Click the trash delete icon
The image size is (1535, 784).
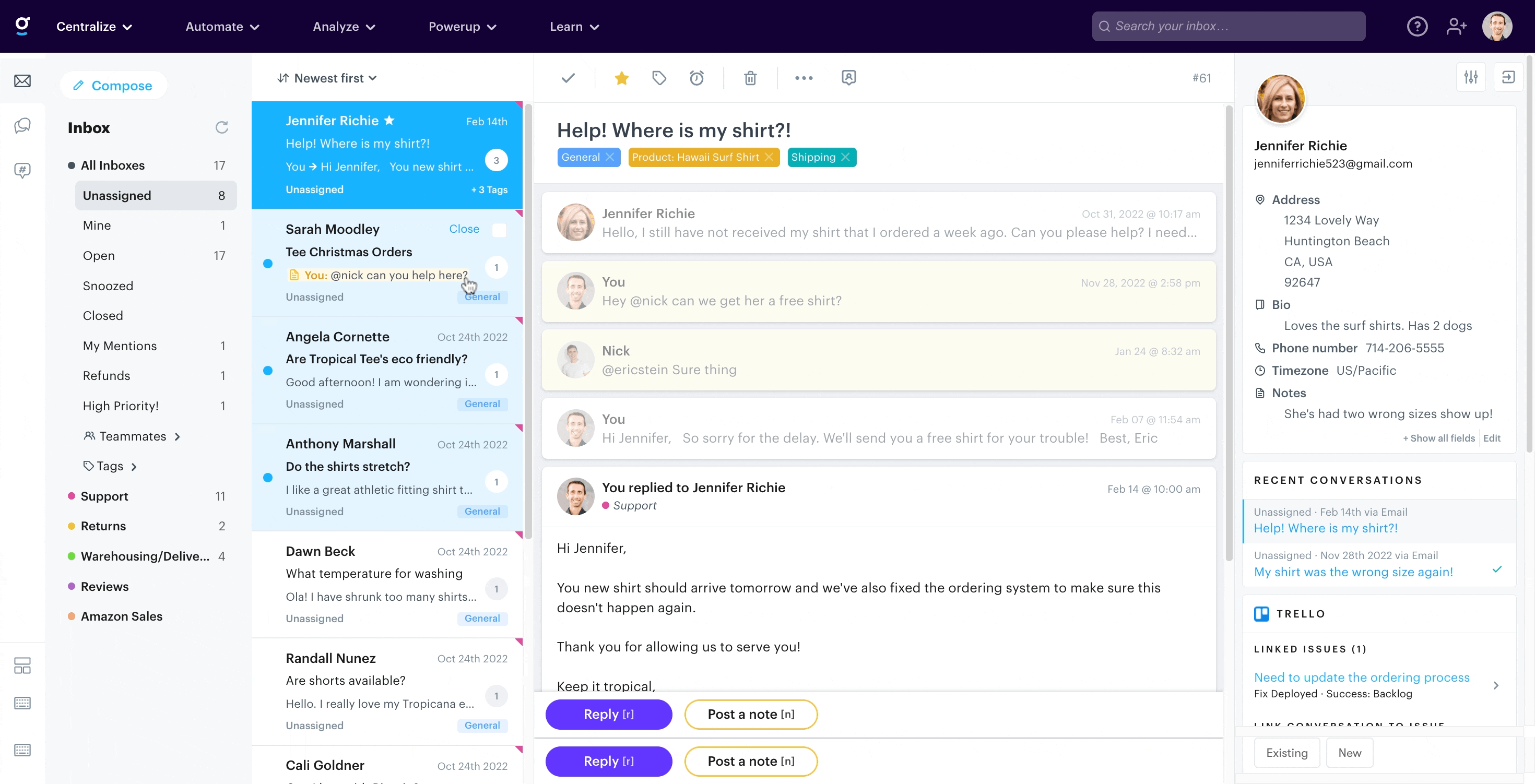point(750,78)
